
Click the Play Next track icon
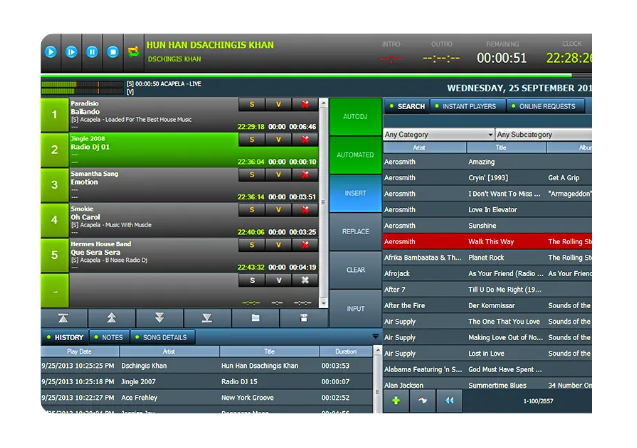pyautogui.click(x=71, y=51)
